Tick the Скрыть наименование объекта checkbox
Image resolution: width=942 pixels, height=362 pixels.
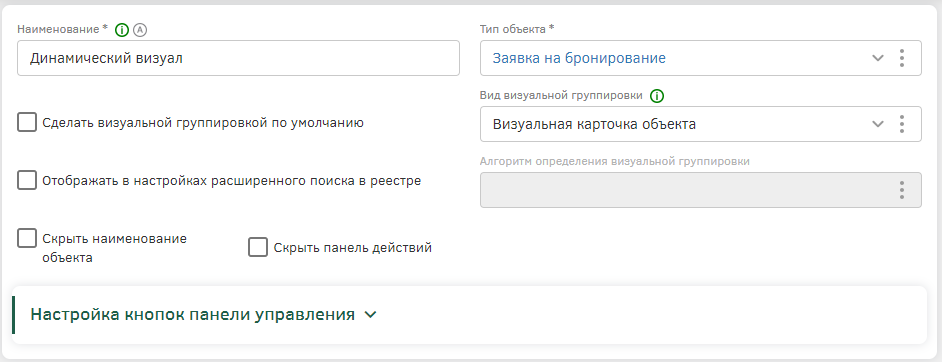click(26, 238)
